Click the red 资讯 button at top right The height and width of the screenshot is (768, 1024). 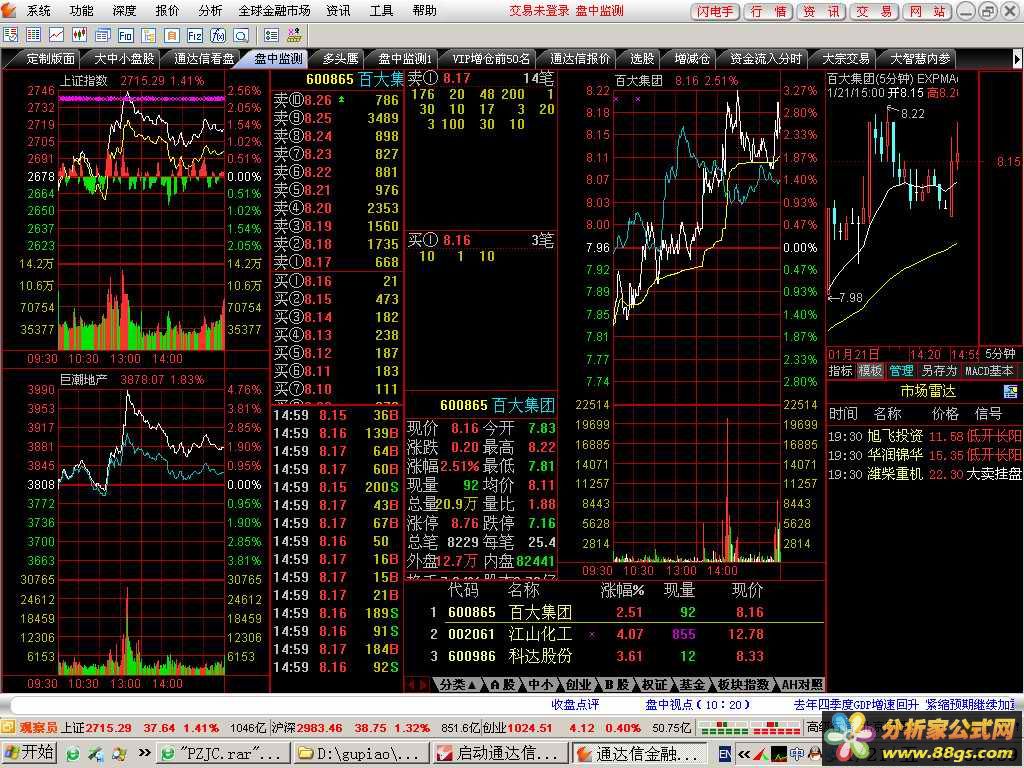pyautogui.click(x=821, y=11)
